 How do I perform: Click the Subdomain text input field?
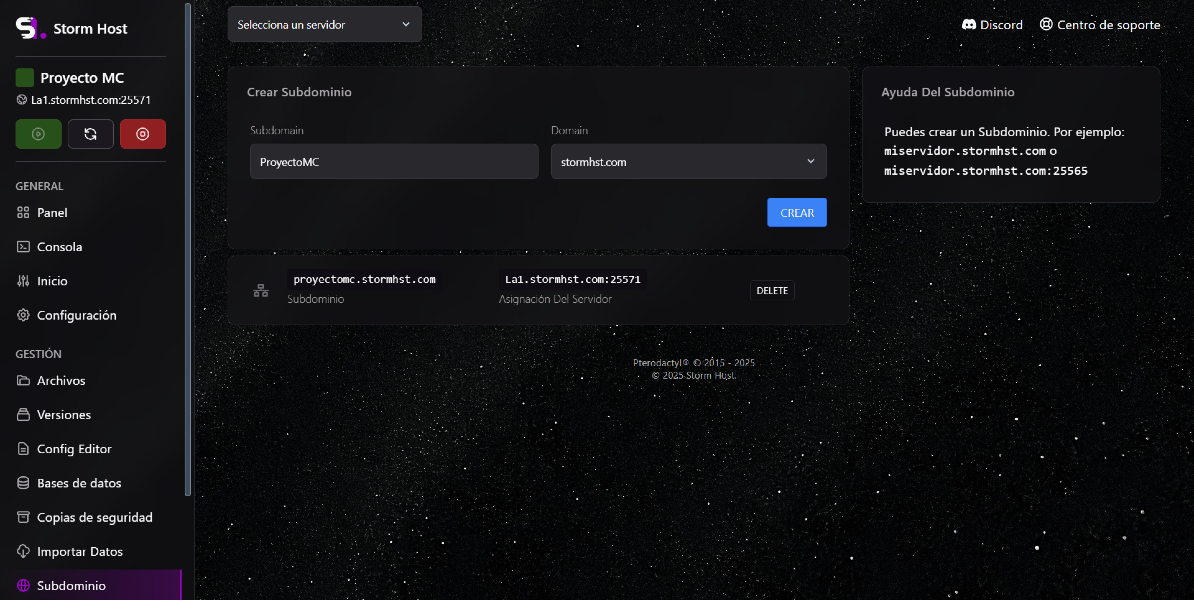(394, 162)
